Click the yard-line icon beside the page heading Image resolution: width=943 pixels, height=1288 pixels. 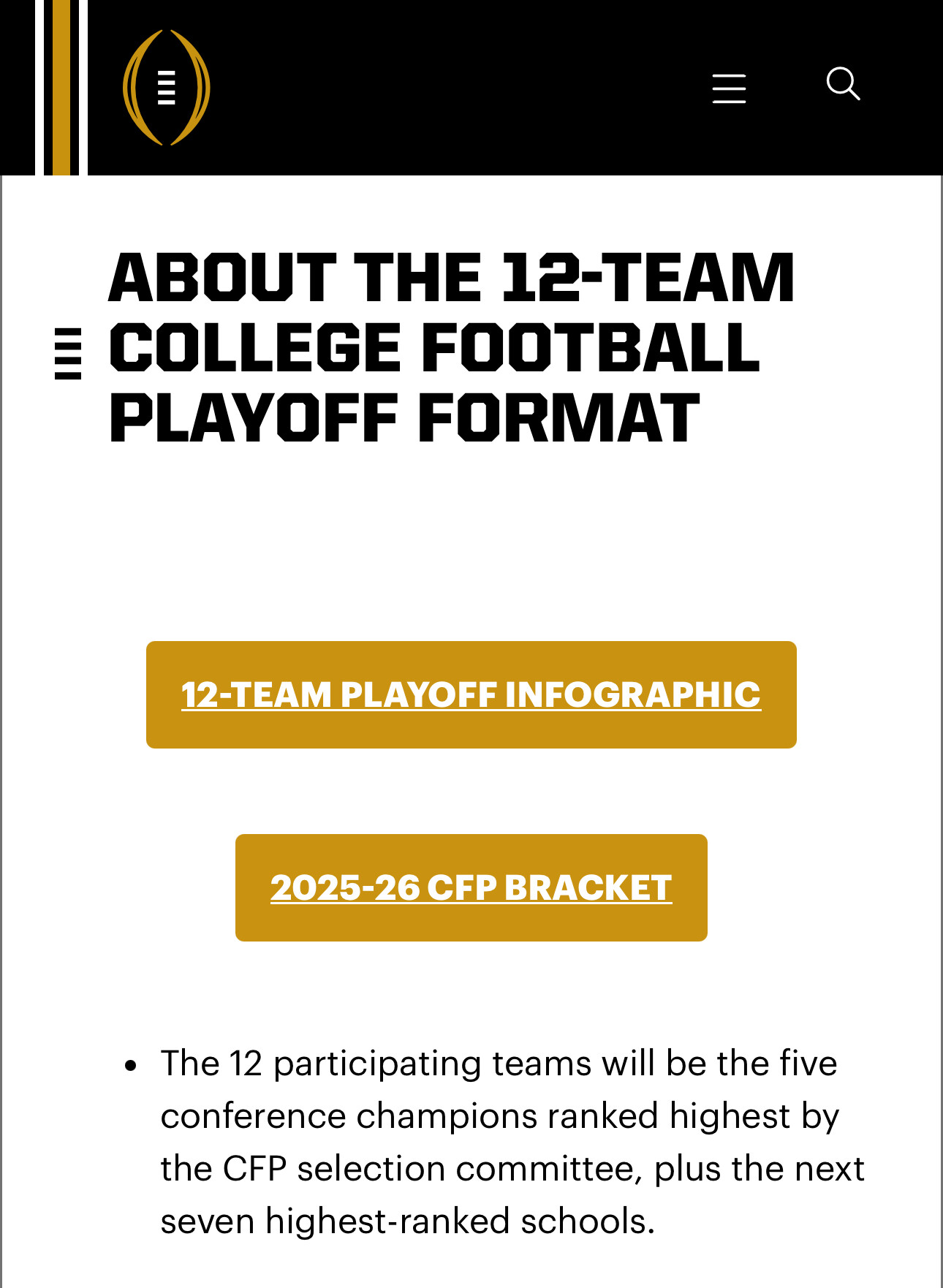coord(68,354)
